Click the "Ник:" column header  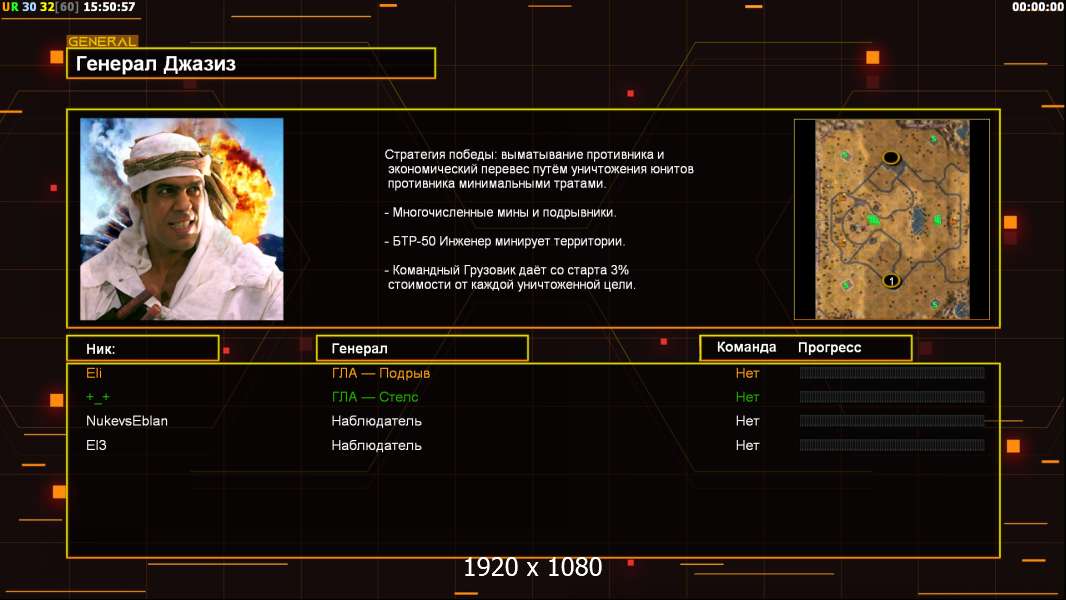(x=143, y=349)
